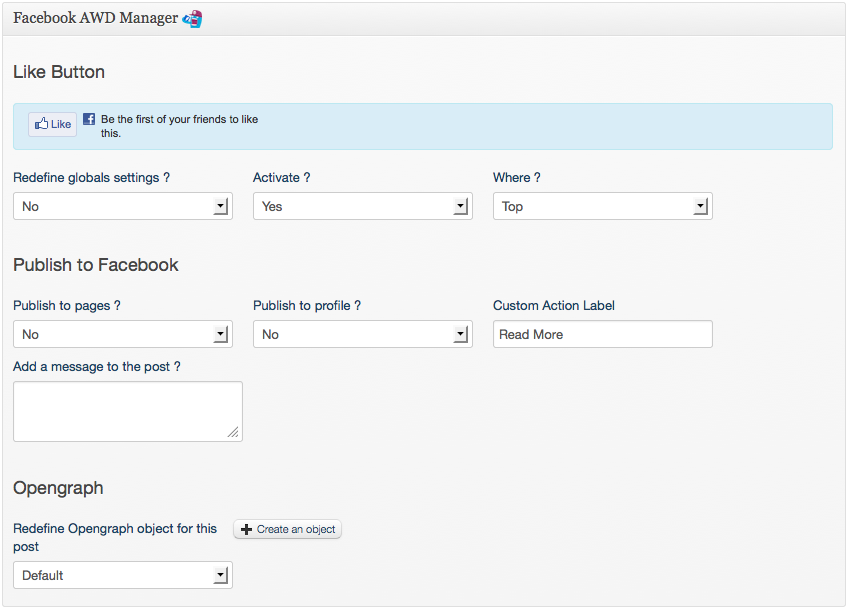The width and height of the screenshot is (848, 609).
Task: Click question mark next to Where label
Action: click(537, 178)
